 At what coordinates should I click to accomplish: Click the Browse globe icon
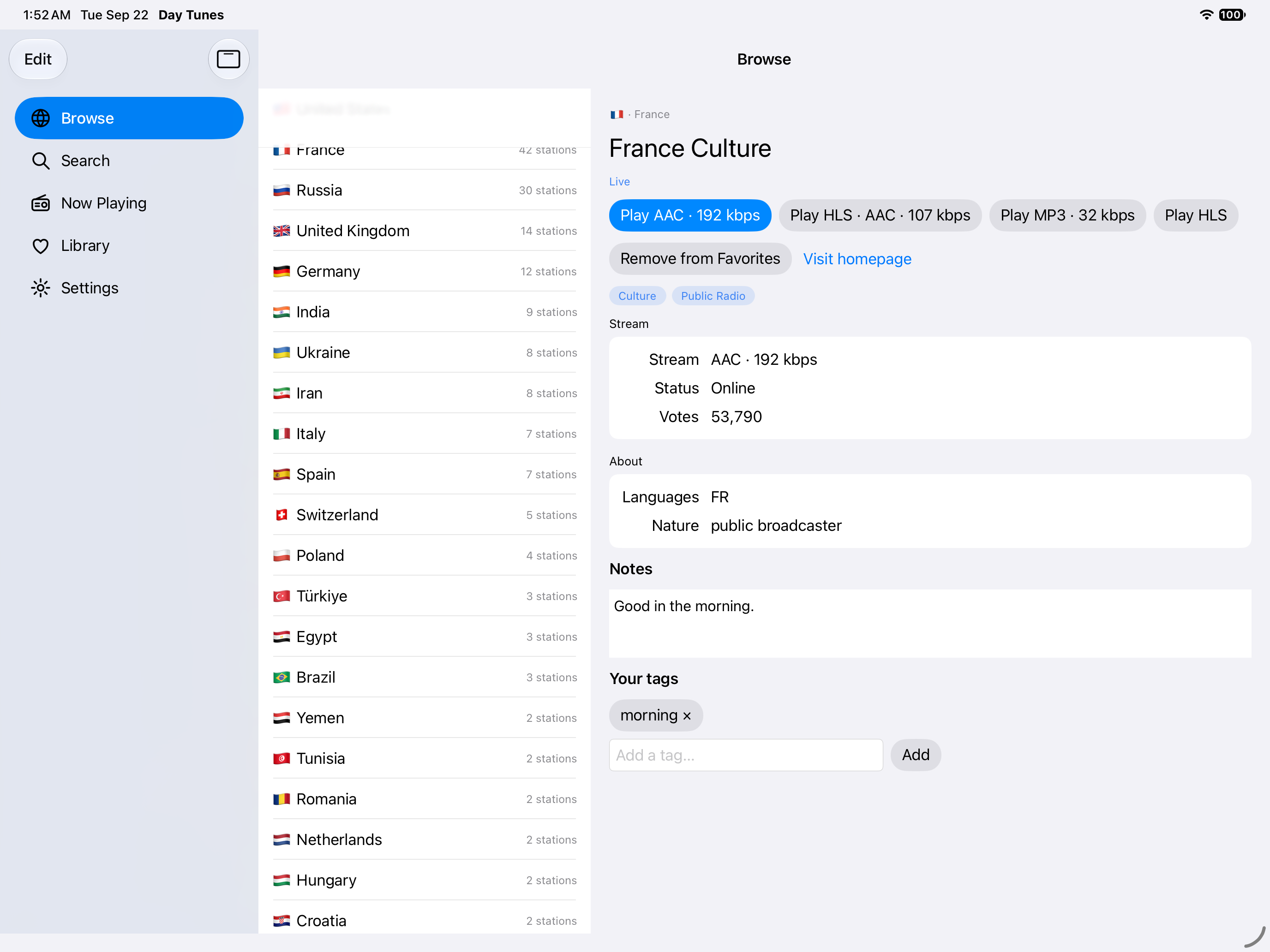pyautogui.click(x=41, y=118)
